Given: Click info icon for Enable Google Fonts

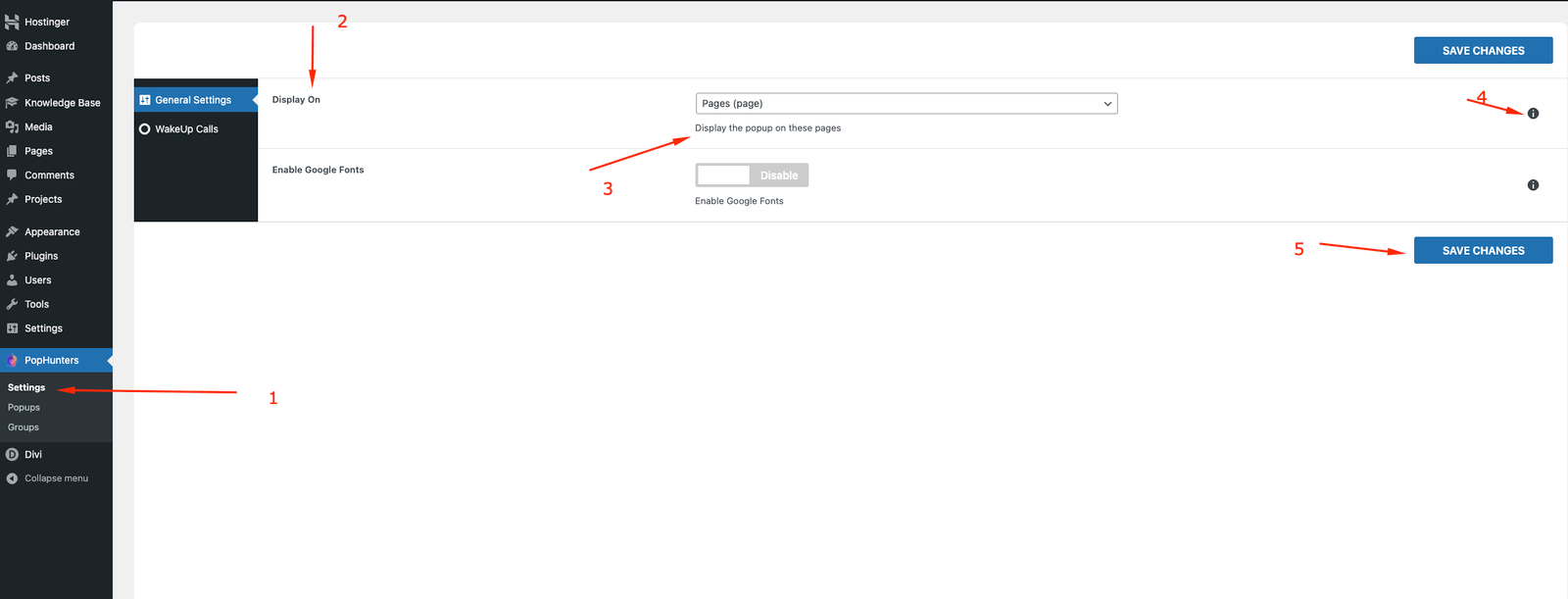Looking at the screenshot, I should (1533, 185).
